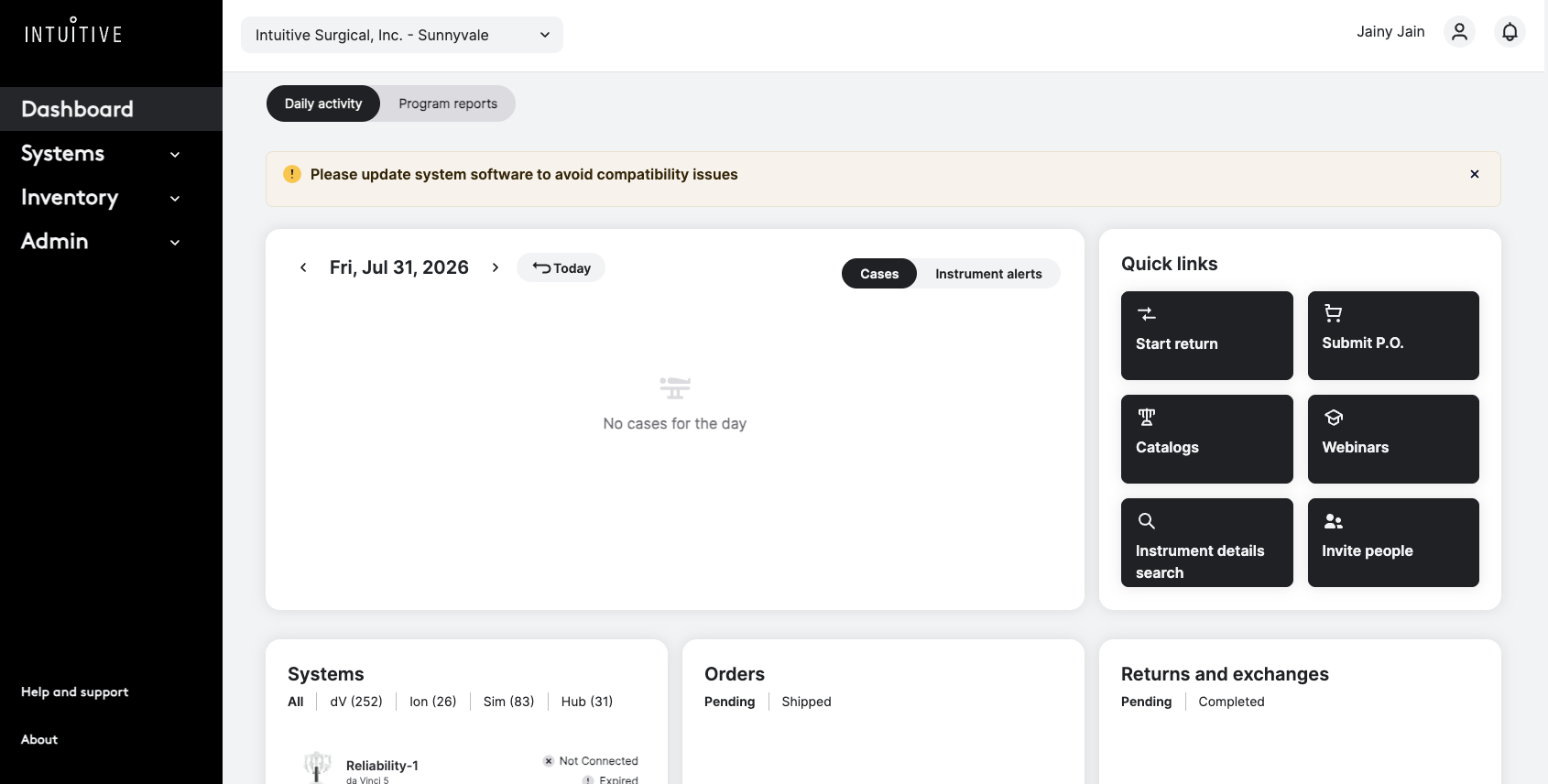Click the Not Connected status label

pos(598,761)
